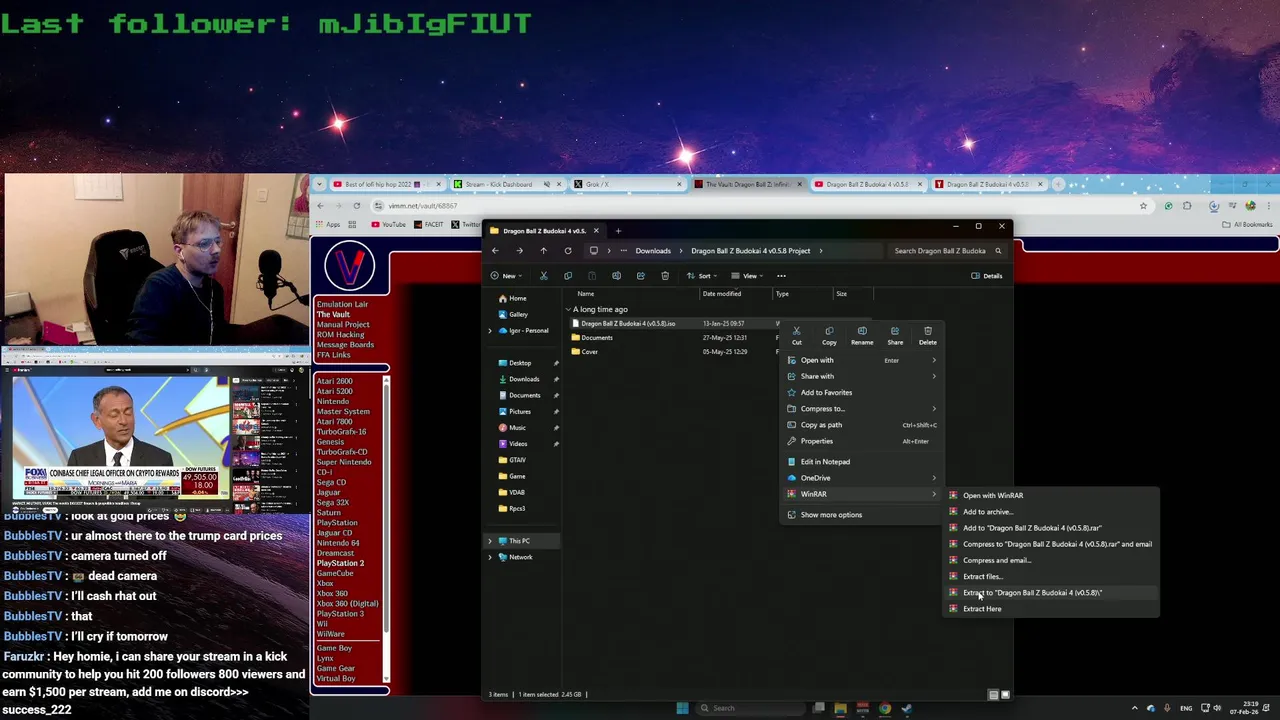1280x720 pixels.
Task: Expand Network in navigation pane
Action: click(490, 557)
